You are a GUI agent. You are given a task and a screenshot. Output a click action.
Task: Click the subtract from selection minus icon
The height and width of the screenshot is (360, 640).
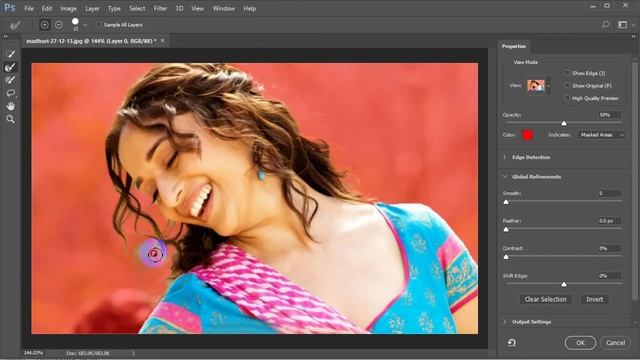click(x=59, y=25)
